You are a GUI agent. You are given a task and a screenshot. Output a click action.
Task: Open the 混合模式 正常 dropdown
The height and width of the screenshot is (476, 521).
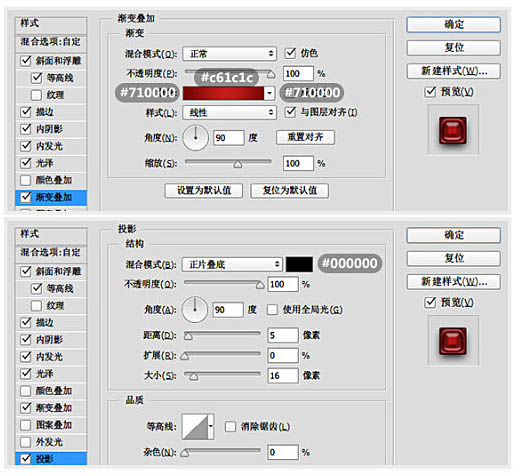coord(229,54)
